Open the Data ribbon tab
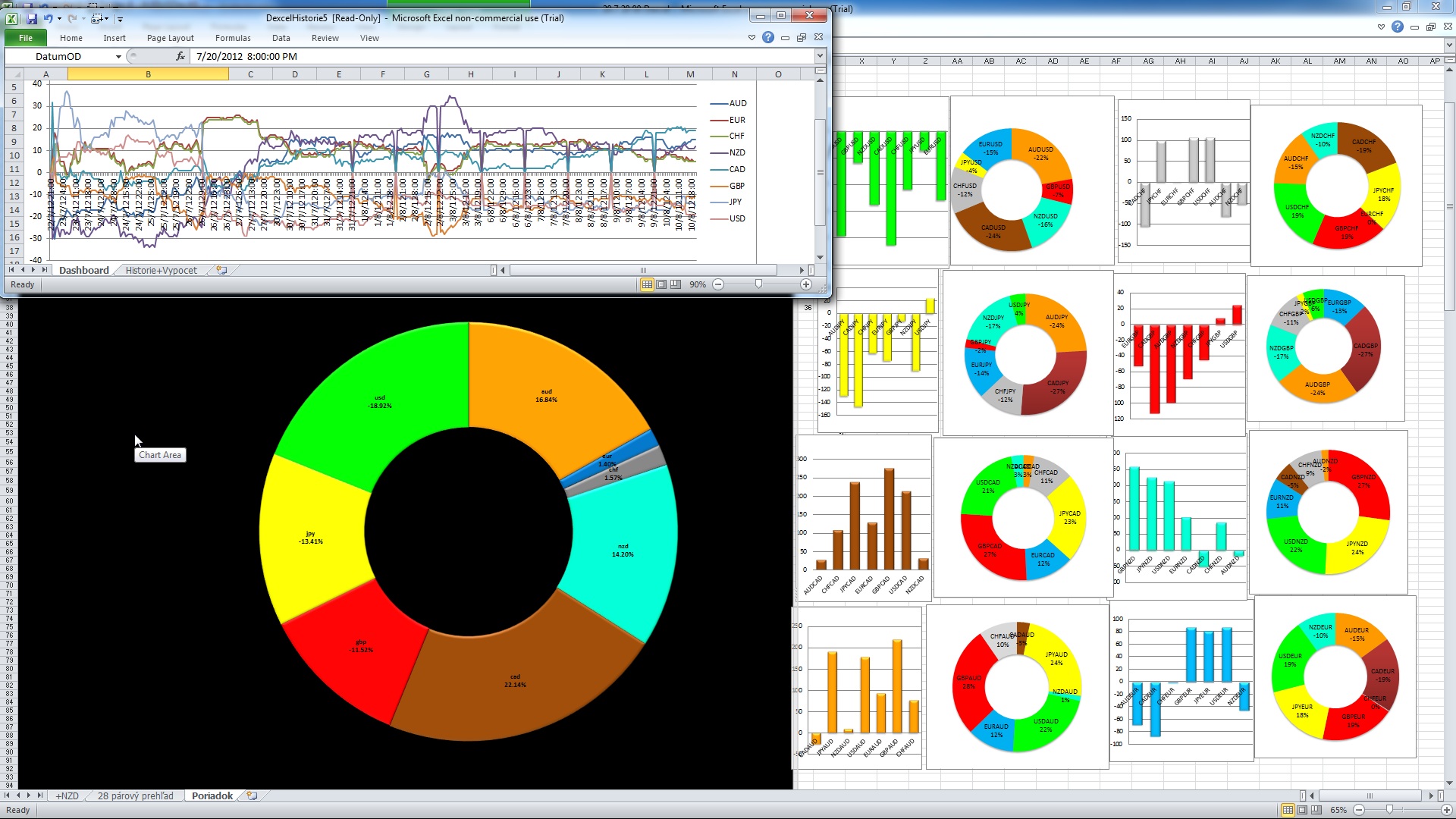The height and width of the screenshot is (819, 1456). tap(281, 38)
